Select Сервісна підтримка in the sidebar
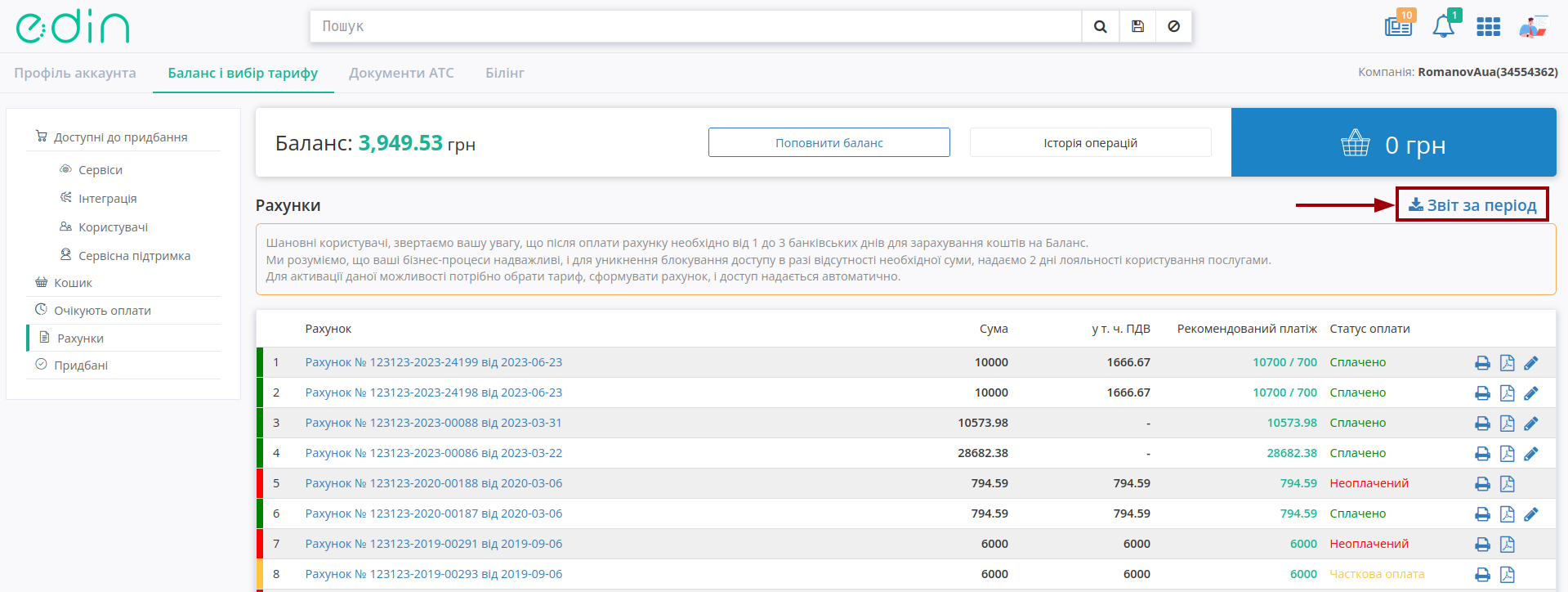The width and height of the screenshot is (1568, 592). (134, 256)
